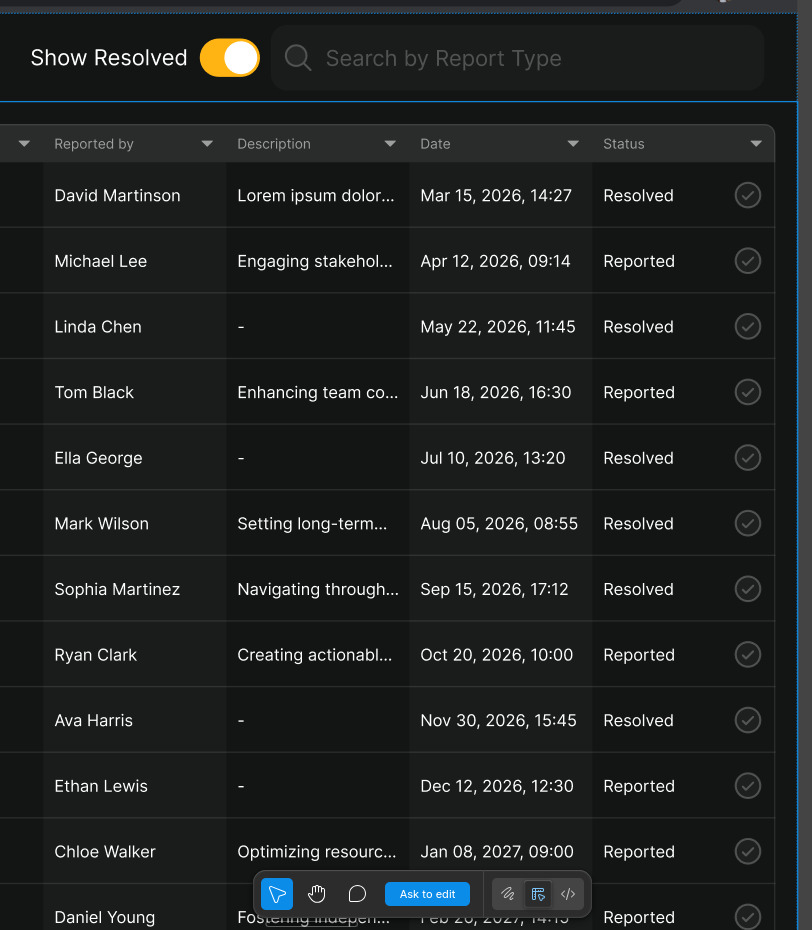Switch to Design mode icon in toolbar
The height and width of the screenshot is (930, 812).
[x=538, y=894]
